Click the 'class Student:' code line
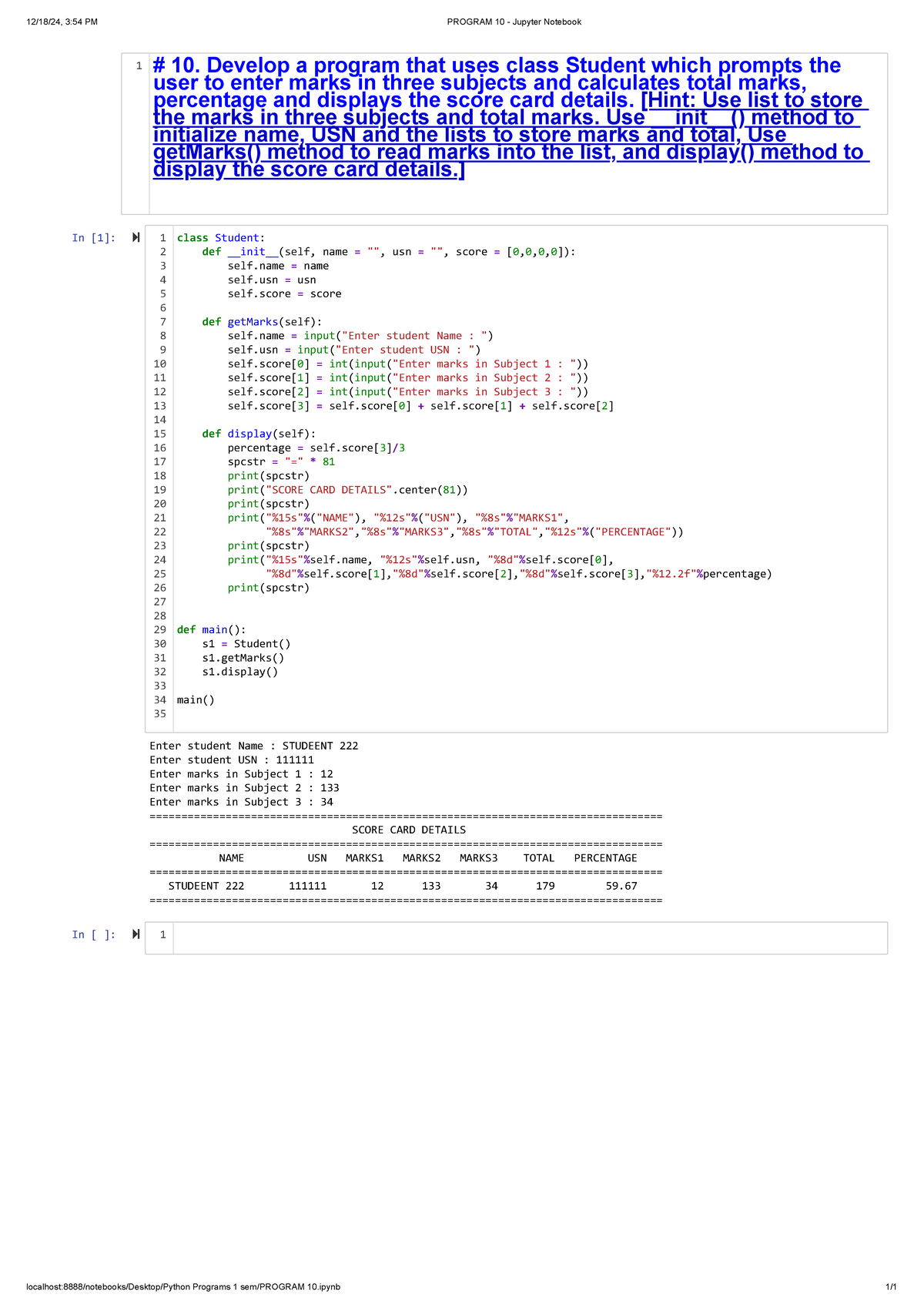924x1308 pixels. point(220,238)
